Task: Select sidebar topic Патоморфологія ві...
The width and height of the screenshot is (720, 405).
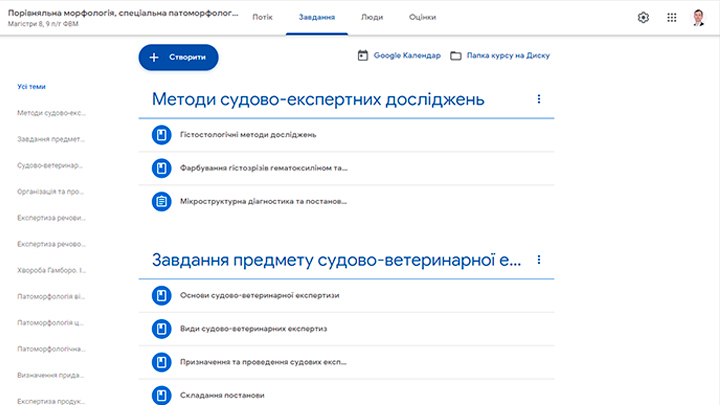Action: (51, 296)
